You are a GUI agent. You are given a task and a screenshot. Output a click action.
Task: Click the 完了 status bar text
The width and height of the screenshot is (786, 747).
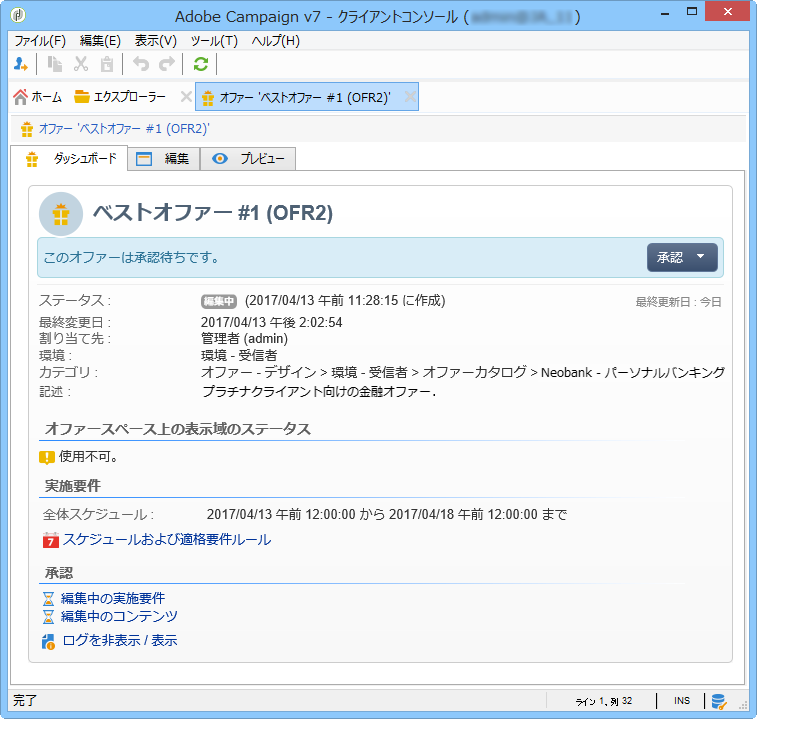25,701
